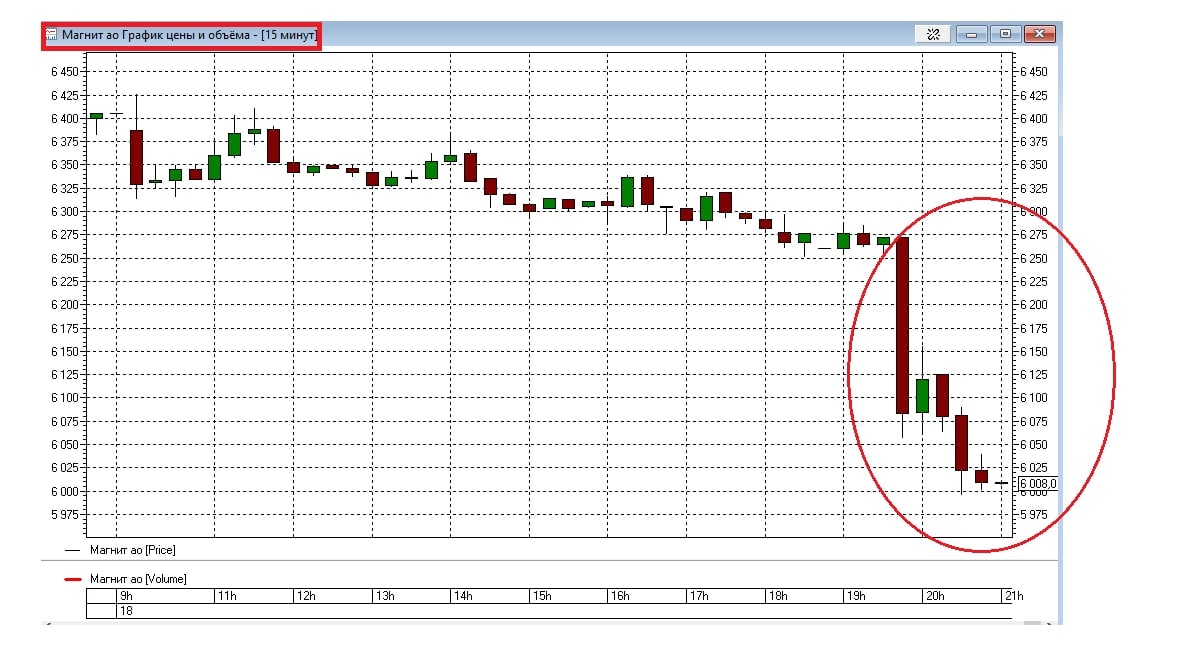Click the '17h' time axis label
Image resolution: width=1181 pixels, height=664 pixels.
699,596
